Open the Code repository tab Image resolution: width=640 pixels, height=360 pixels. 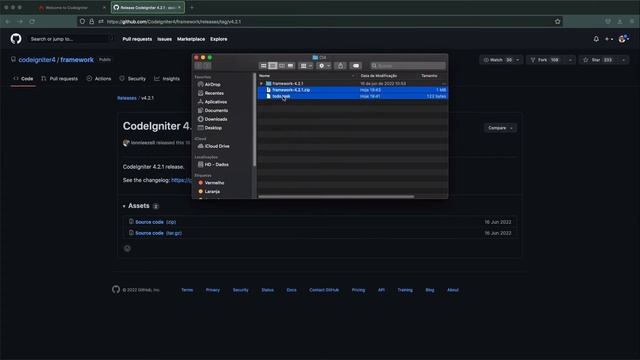(23, 78)
